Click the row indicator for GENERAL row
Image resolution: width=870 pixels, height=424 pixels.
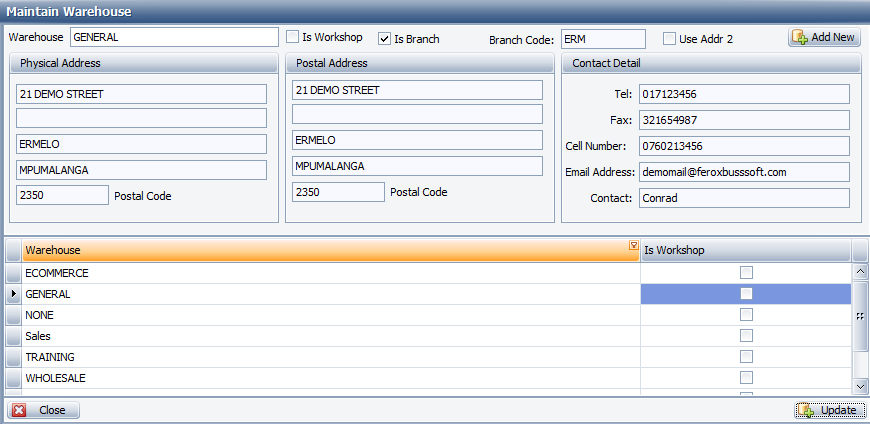[x=13, y=294]
